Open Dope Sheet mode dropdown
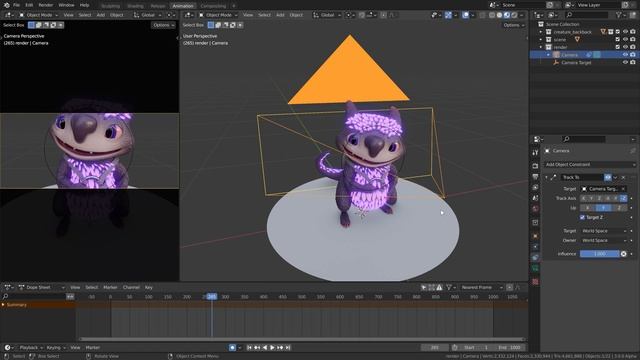 pos(41,287)
